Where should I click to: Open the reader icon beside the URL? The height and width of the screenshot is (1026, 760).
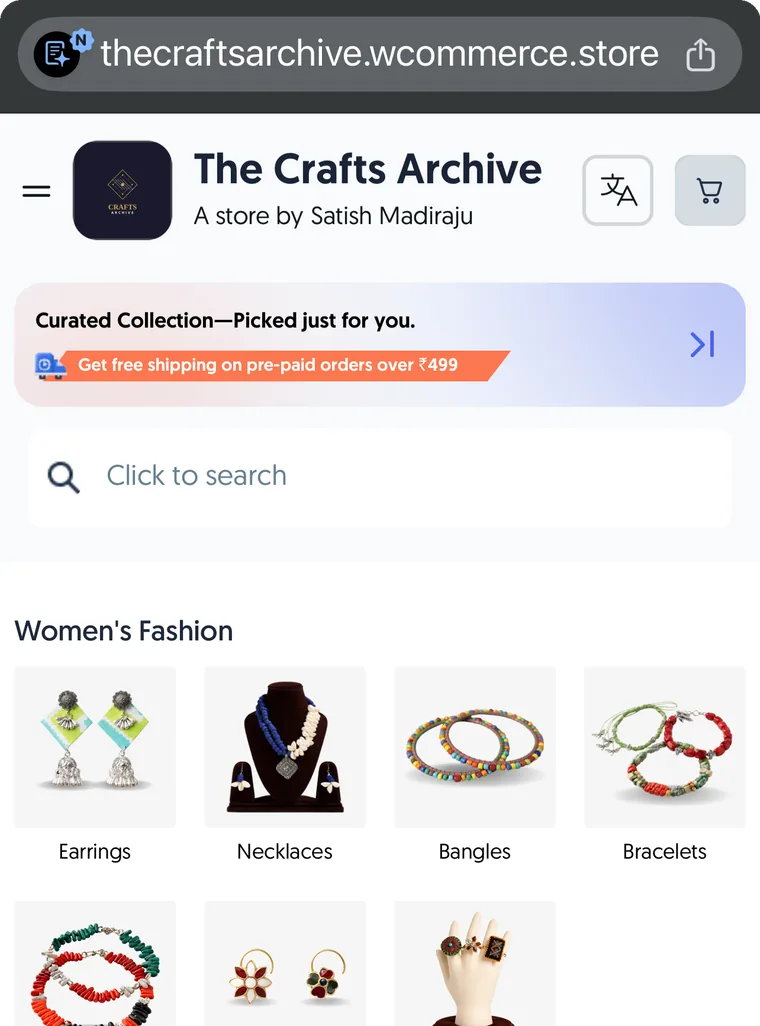pos(59,54)
